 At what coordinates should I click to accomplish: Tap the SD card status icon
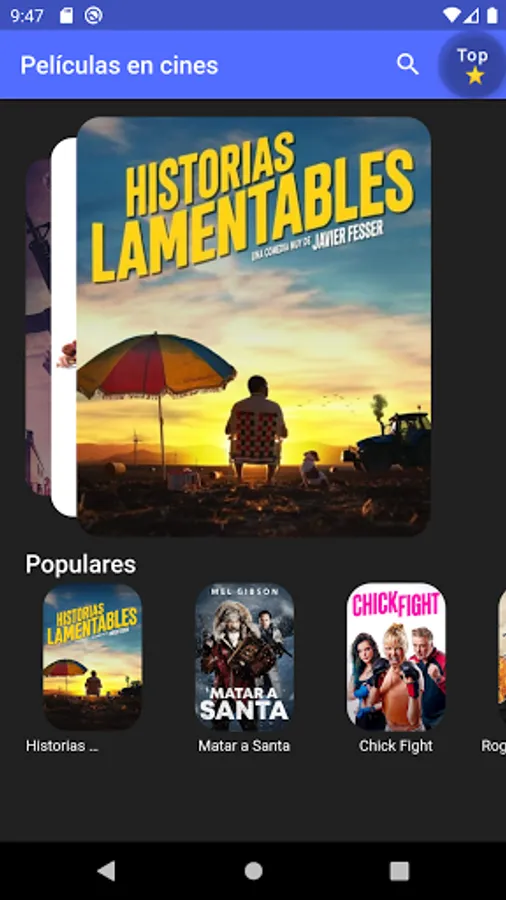(x=67, y=15)
